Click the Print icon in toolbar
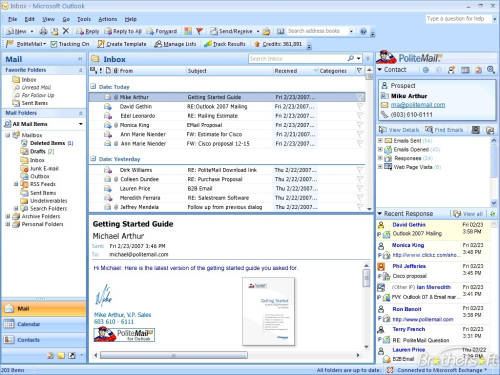 click(43, 31)
